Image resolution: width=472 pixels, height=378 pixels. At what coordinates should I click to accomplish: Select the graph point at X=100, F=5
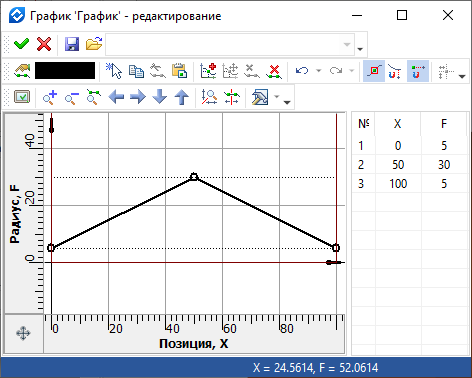[336, 248]
